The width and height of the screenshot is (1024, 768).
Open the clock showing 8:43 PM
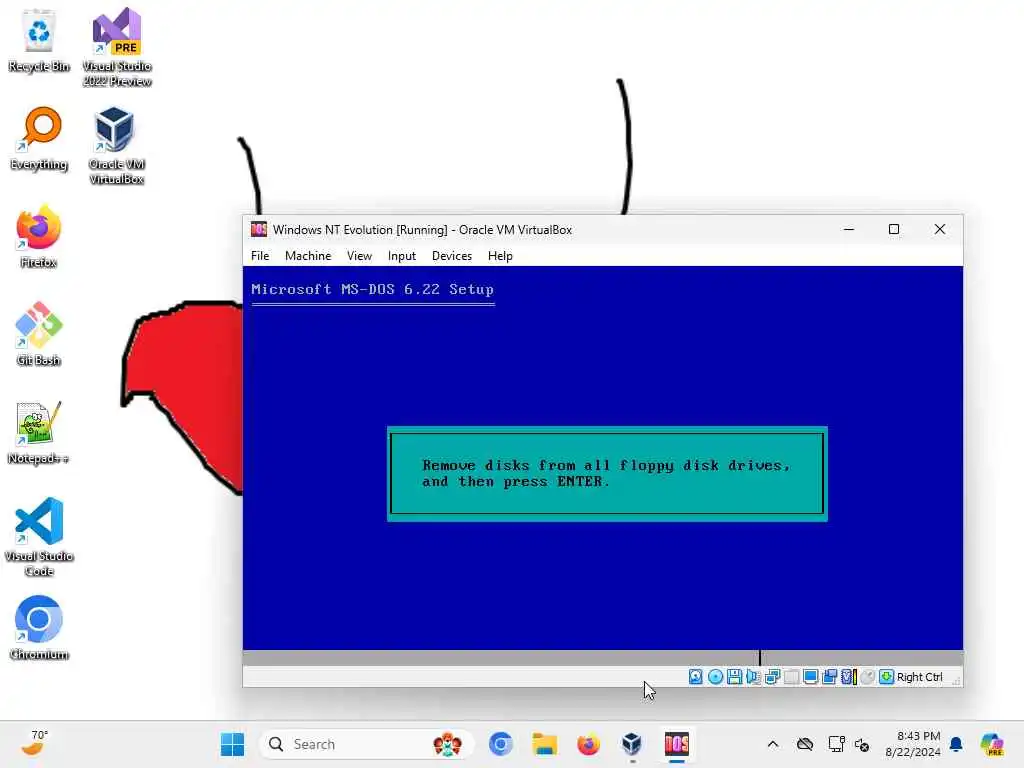click(x=912, y=744)
